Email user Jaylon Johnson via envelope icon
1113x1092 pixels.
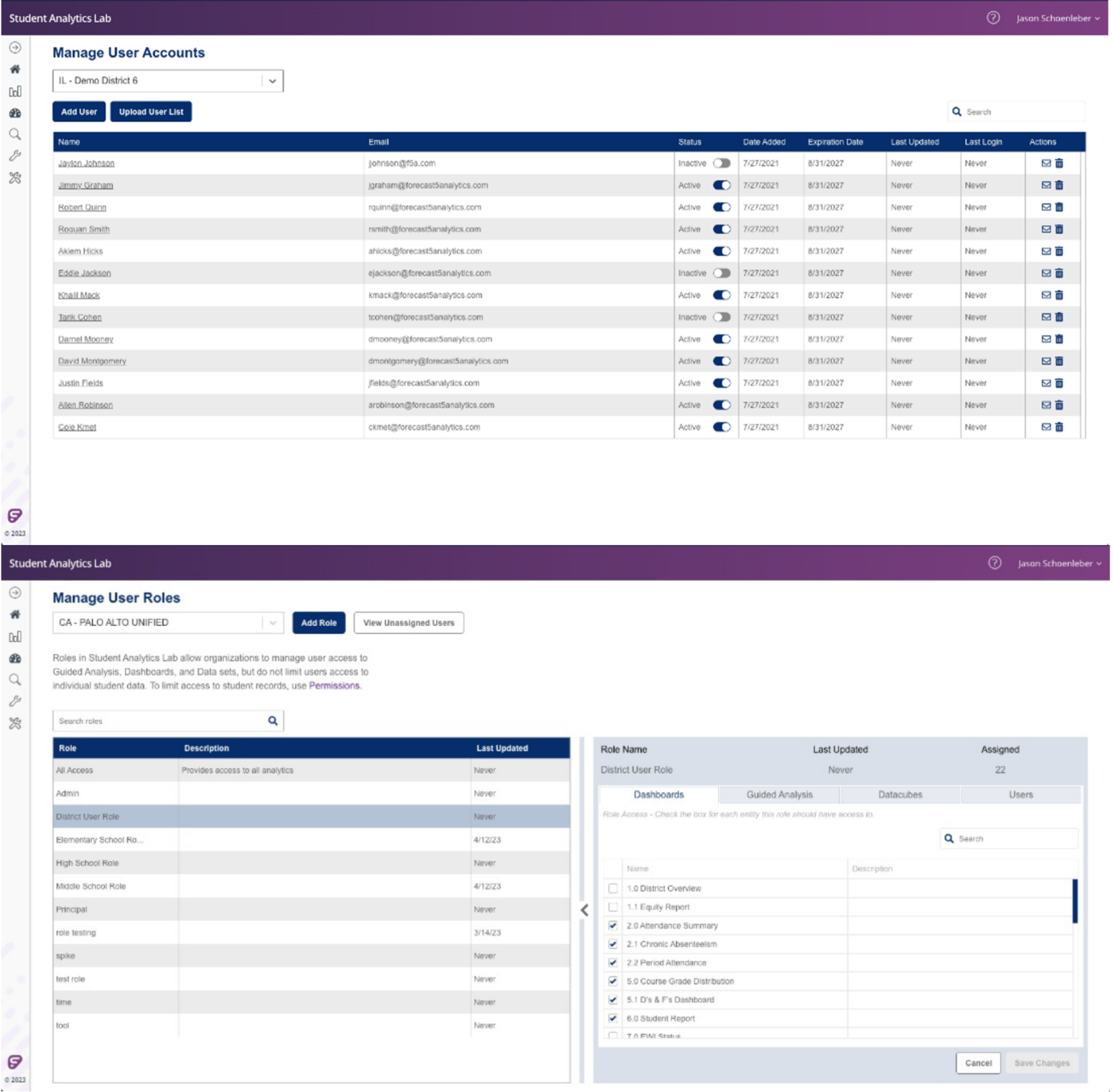click(1046, 164)
